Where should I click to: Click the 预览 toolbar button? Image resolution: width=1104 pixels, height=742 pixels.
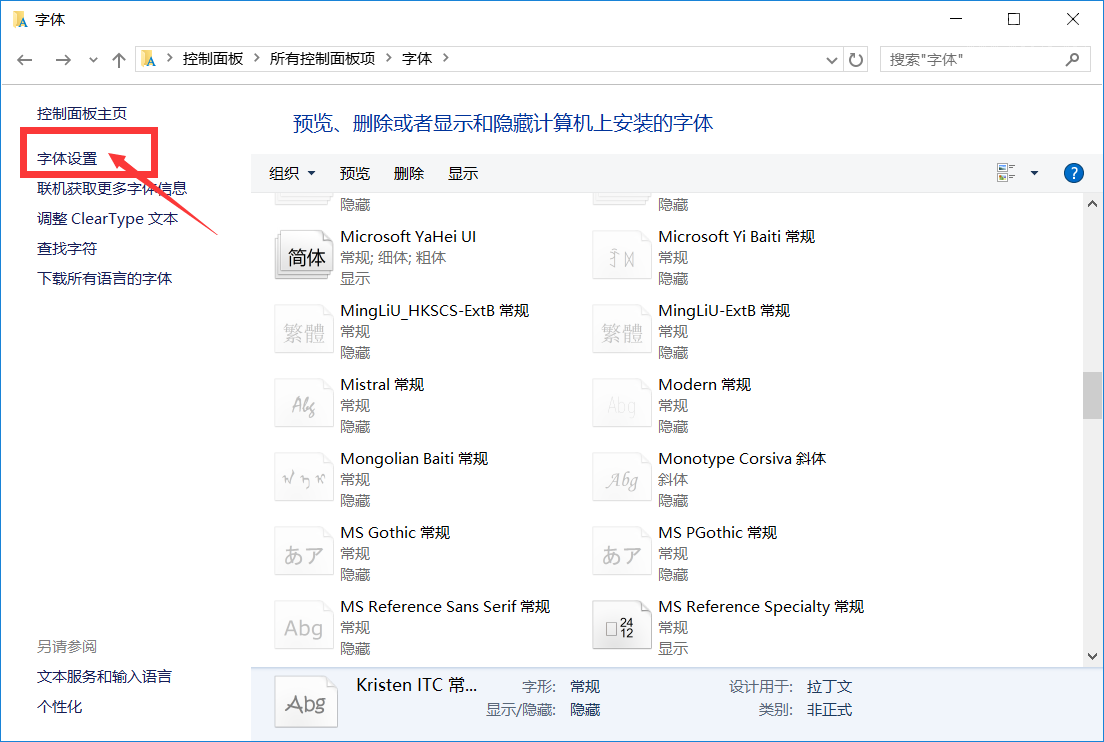355,173
